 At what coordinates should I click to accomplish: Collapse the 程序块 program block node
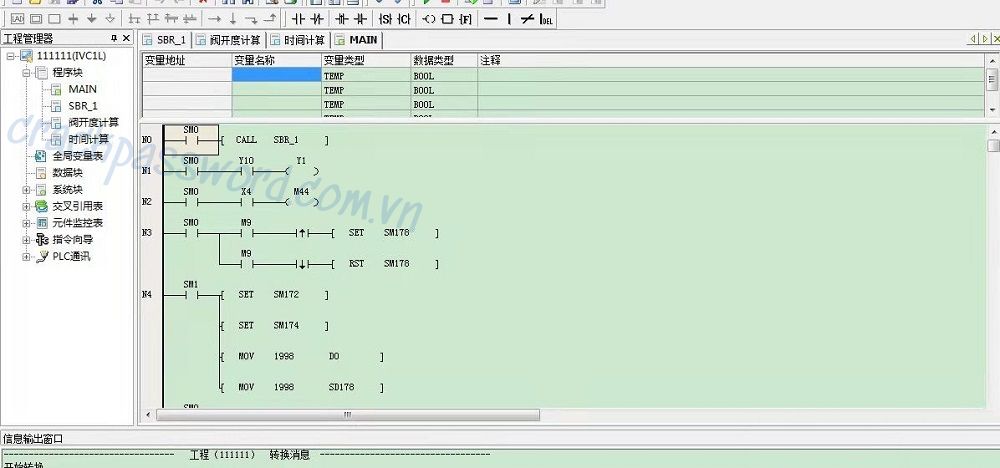(27, 73)
